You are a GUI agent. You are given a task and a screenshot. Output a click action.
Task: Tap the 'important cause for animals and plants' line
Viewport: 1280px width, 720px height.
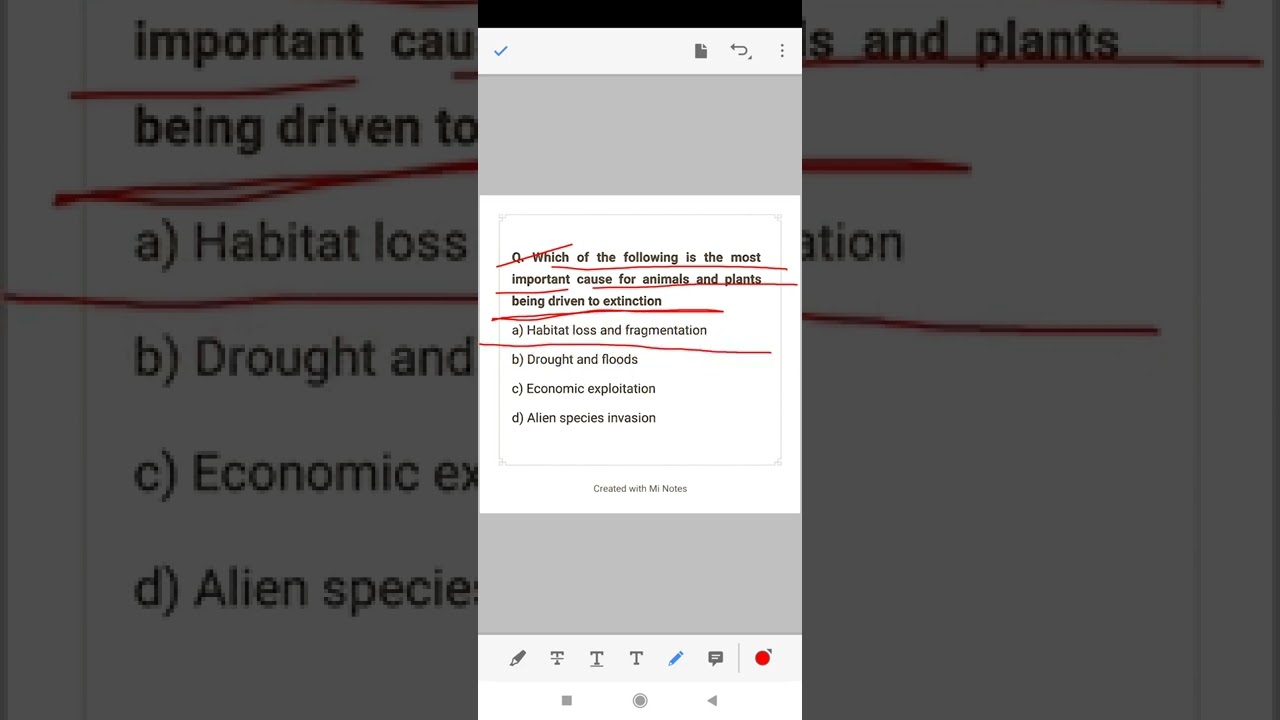click(636, 279)
